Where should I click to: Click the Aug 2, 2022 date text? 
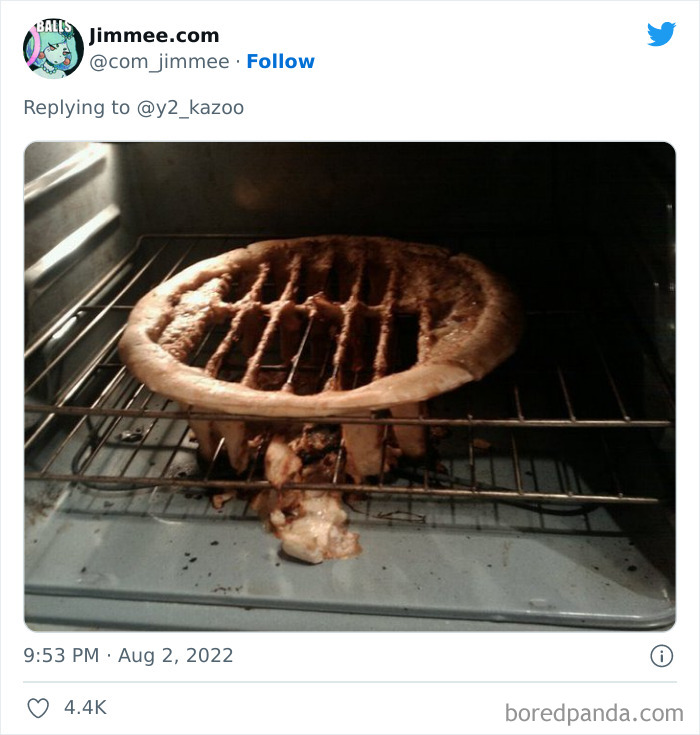(175, 656)
